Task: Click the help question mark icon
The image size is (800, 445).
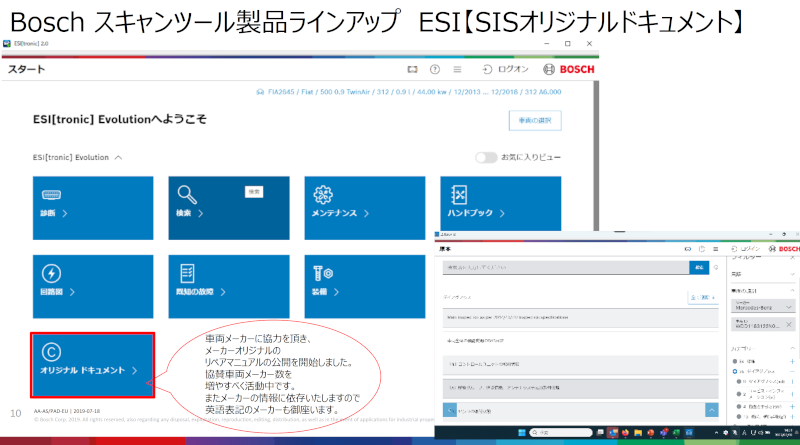Action: (x=435, y=69)
